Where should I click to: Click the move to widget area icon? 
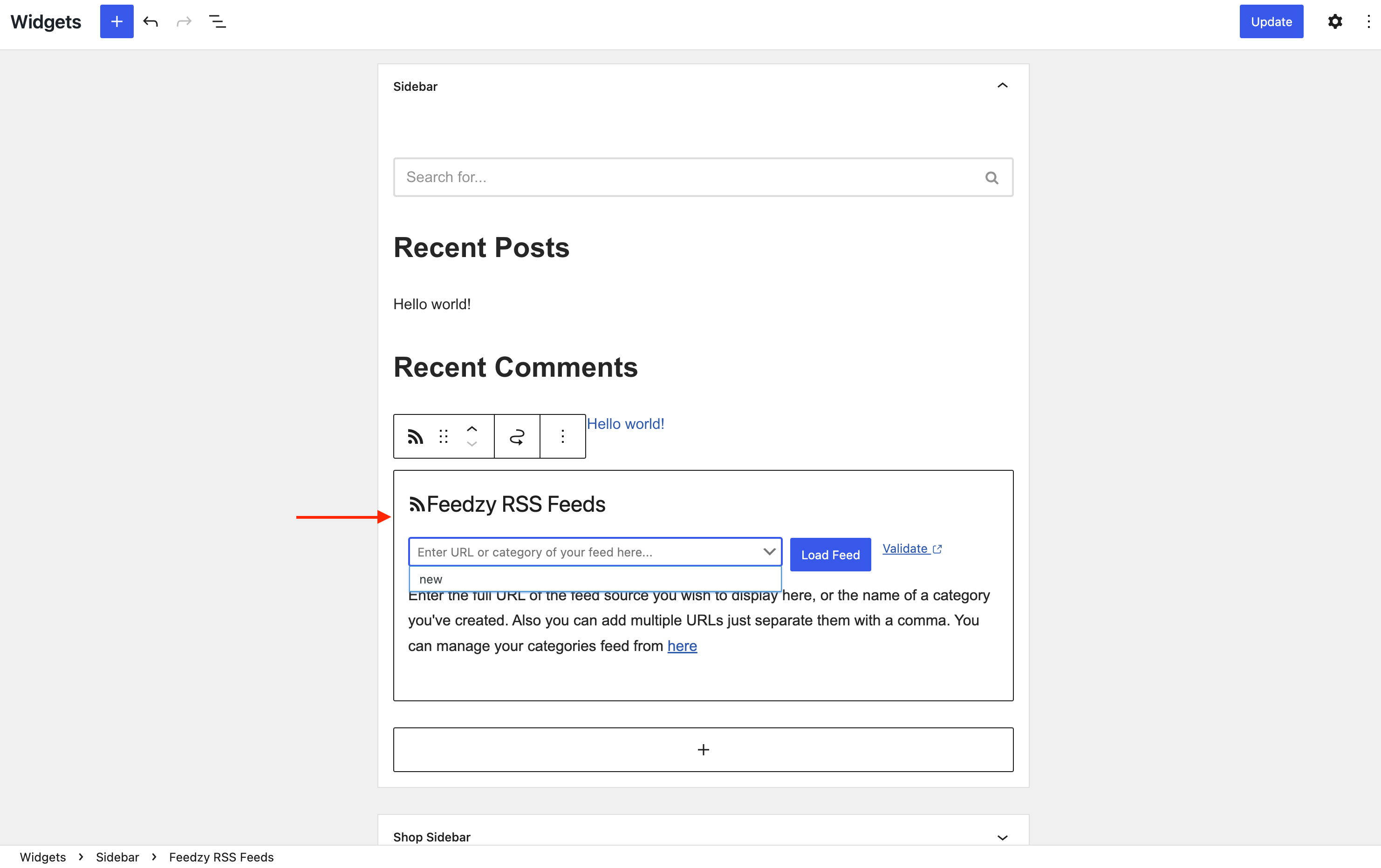pyautogui.click(x=517, y=437)
